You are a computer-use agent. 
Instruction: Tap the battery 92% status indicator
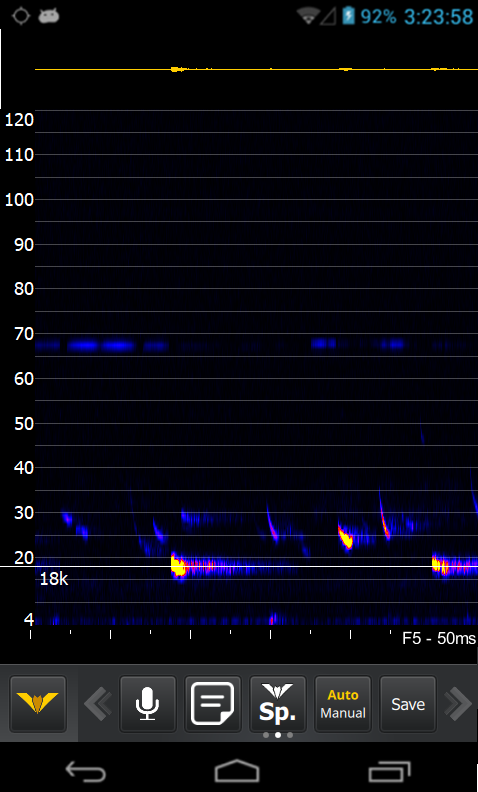[369, 16]
